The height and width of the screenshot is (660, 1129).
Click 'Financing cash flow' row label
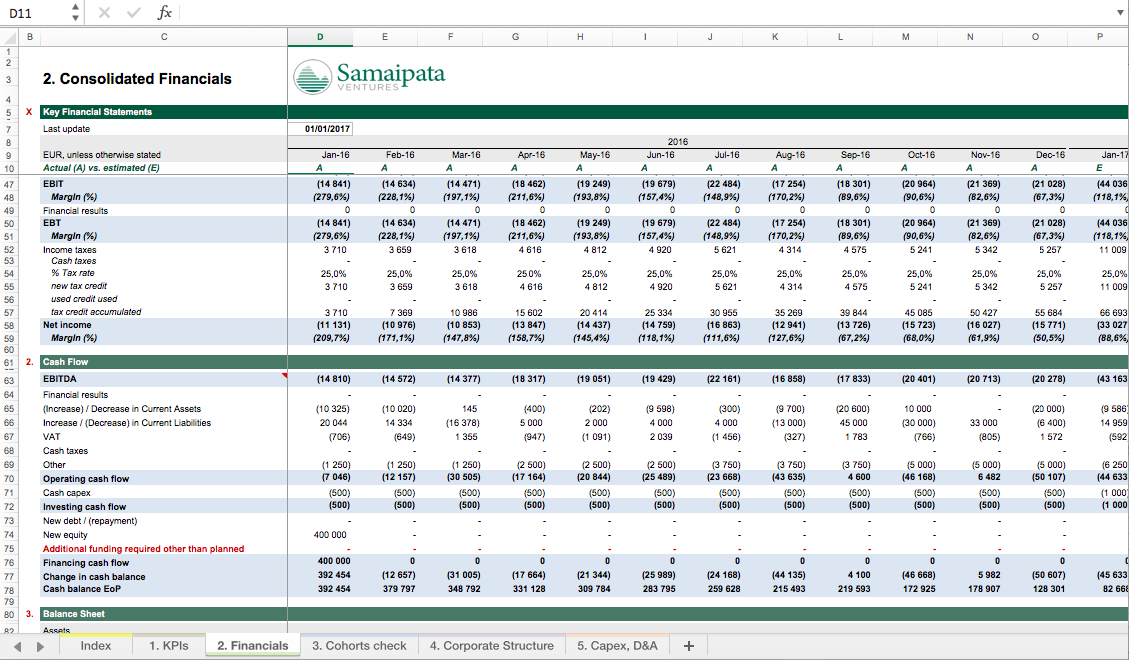tap(86, 563)
